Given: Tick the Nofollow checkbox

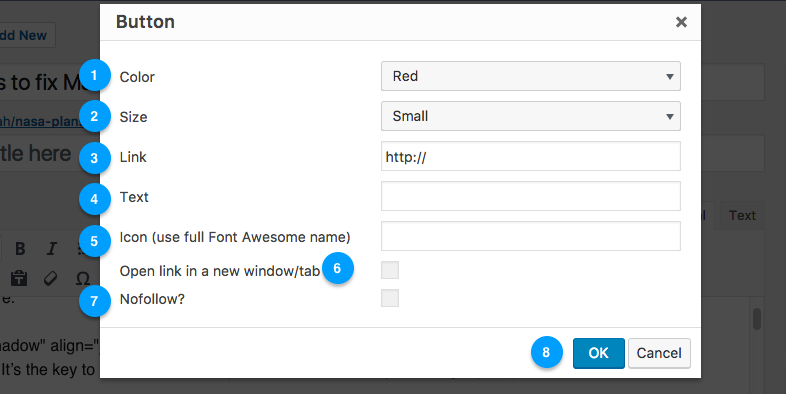Looking at the screenshot, I should coord(390,298).
